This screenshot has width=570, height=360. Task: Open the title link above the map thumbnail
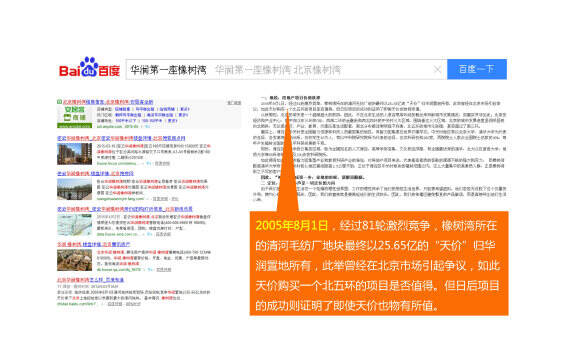(x=125, y=209)
